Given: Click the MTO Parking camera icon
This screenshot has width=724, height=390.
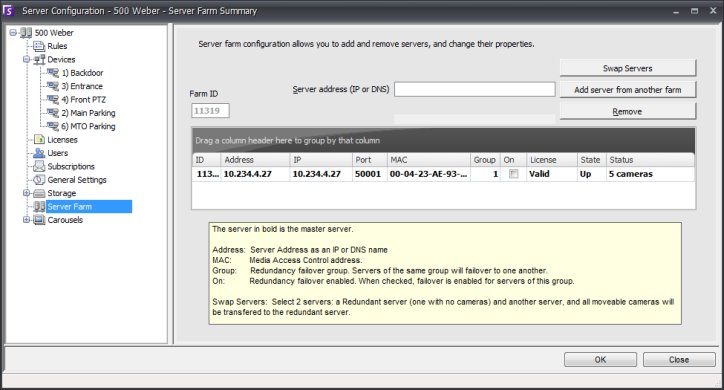Looking at the screenshot, I should pos(53,126).
